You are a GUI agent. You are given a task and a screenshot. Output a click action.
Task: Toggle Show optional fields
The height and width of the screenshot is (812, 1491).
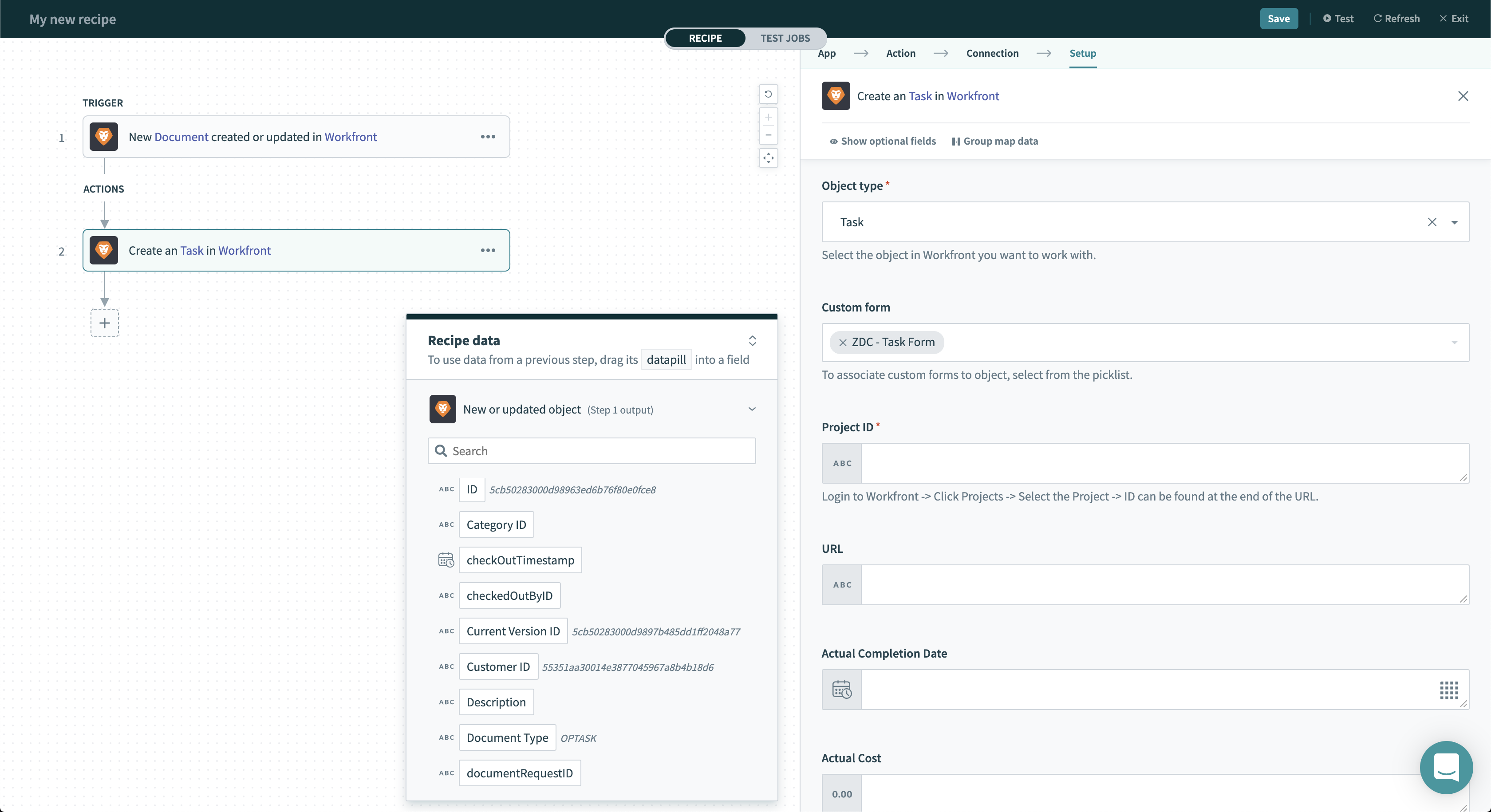pos(882,141)
